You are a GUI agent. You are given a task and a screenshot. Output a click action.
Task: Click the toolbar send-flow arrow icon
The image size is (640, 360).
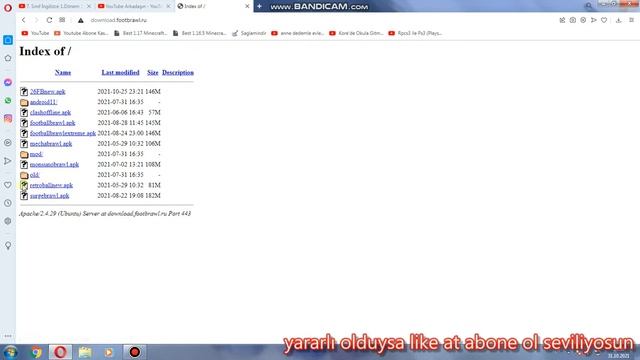pyautogui.click(x=593, y=20)
